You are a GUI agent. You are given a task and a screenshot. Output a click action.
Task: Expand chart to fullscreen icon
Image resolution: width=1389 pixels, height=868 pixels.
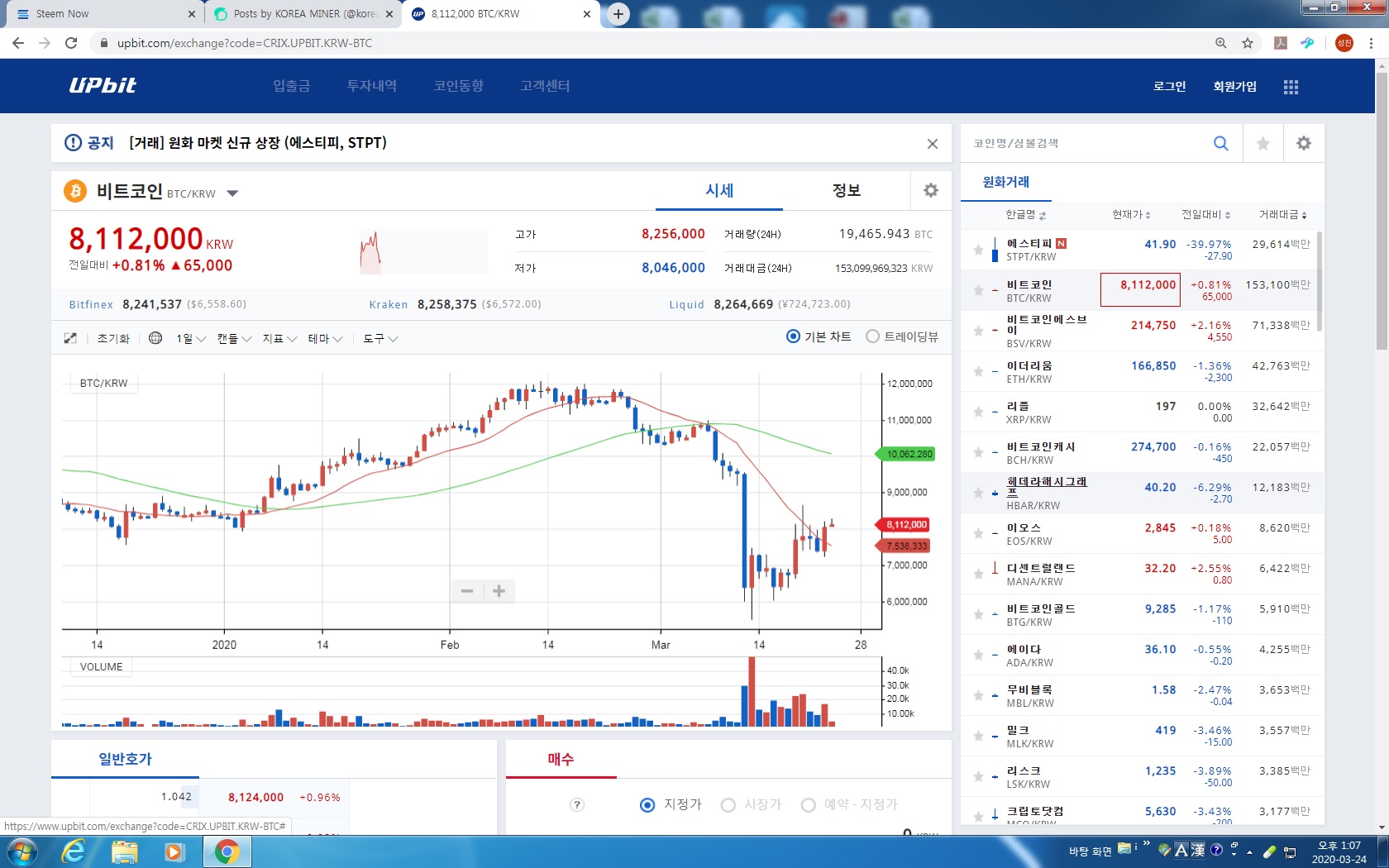(70, 338)
